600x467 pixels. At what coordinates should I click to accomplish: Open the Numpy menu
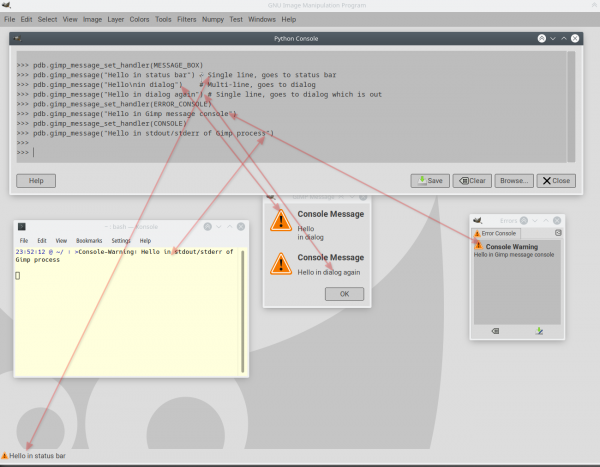[213, 19]
